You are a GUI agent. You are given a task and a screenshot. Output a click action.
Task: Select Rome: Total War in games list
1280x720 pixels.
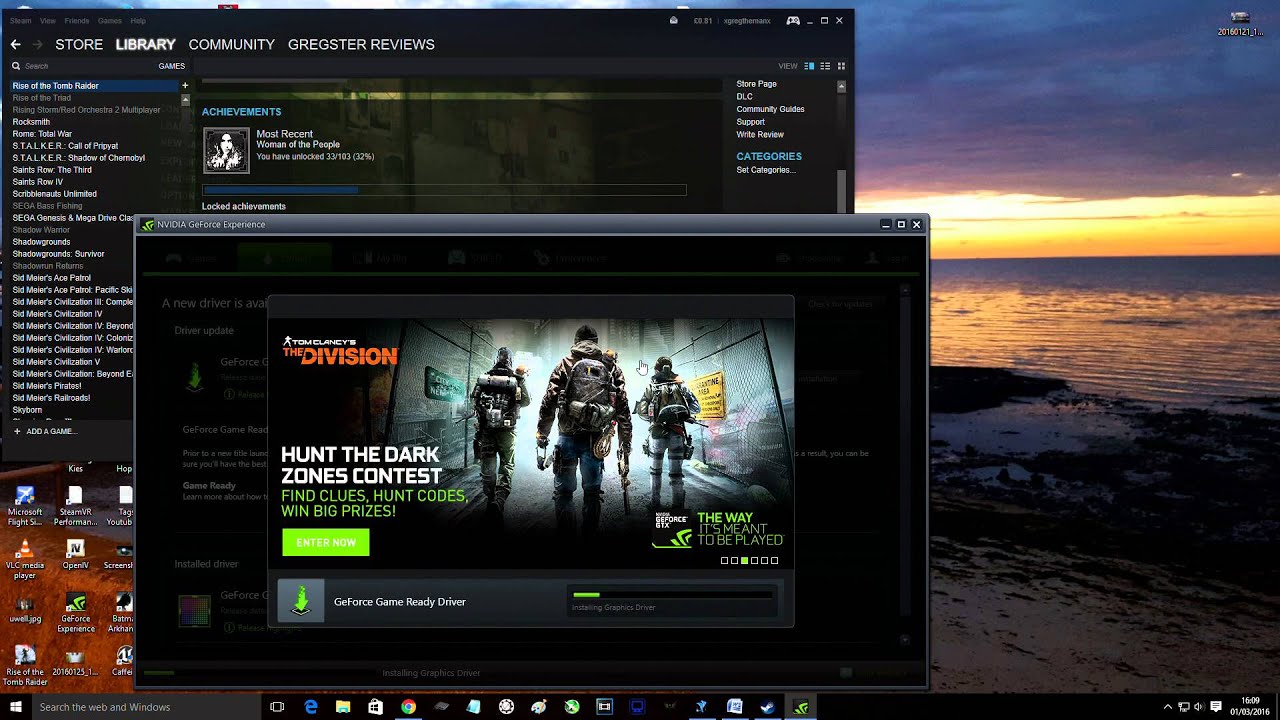(x=42, y=134)
